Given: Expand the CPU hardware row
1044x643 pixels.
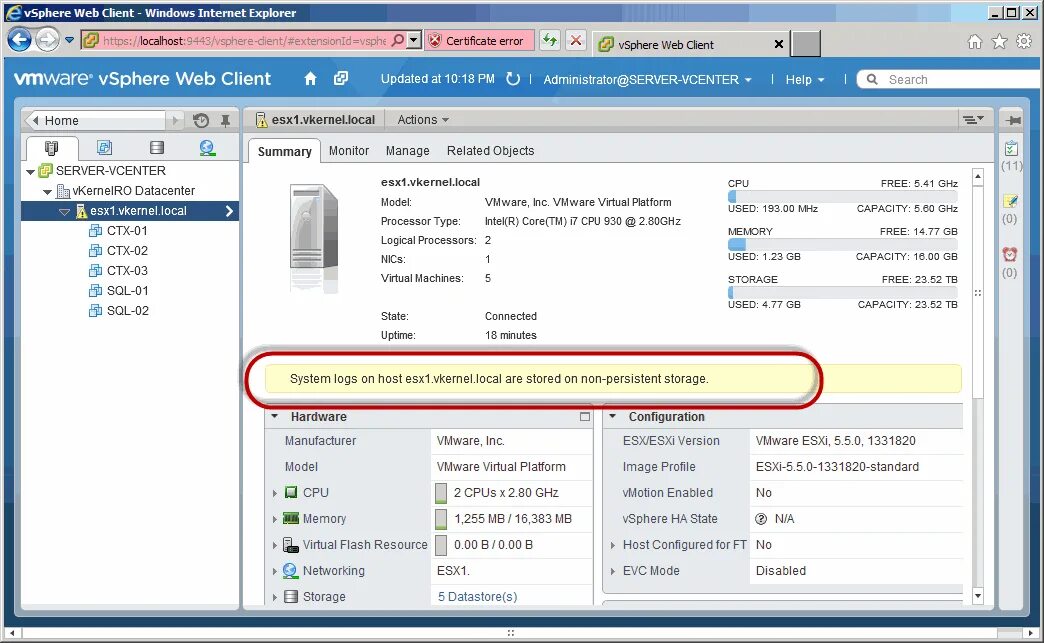Looking at the screenshot, I should [274, 493].
